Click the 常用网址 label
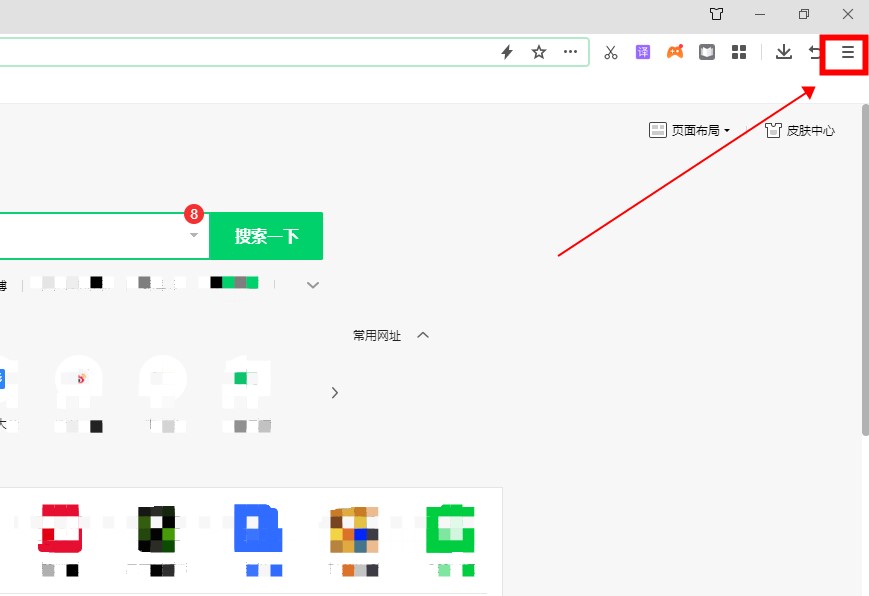Screen dimensions: 869x596 tap(377, 335)
